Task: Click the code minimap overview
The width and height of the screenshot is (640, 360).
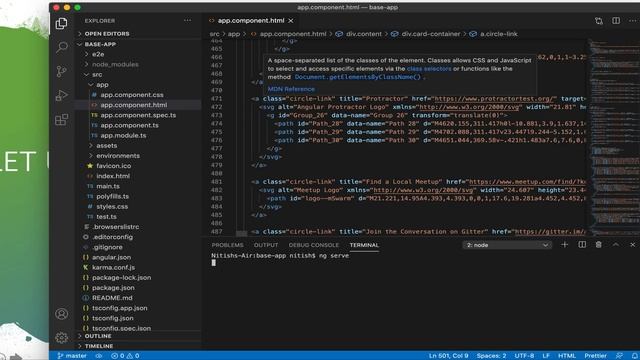Action: pyautogui.click(x=614, y=137)
